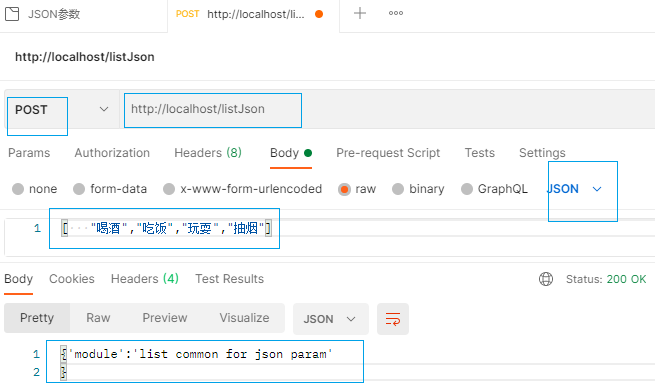Switch to the Authorization tab
This screenshot has width=655, height=388.
pyautogui.click(x=112, y=153)
